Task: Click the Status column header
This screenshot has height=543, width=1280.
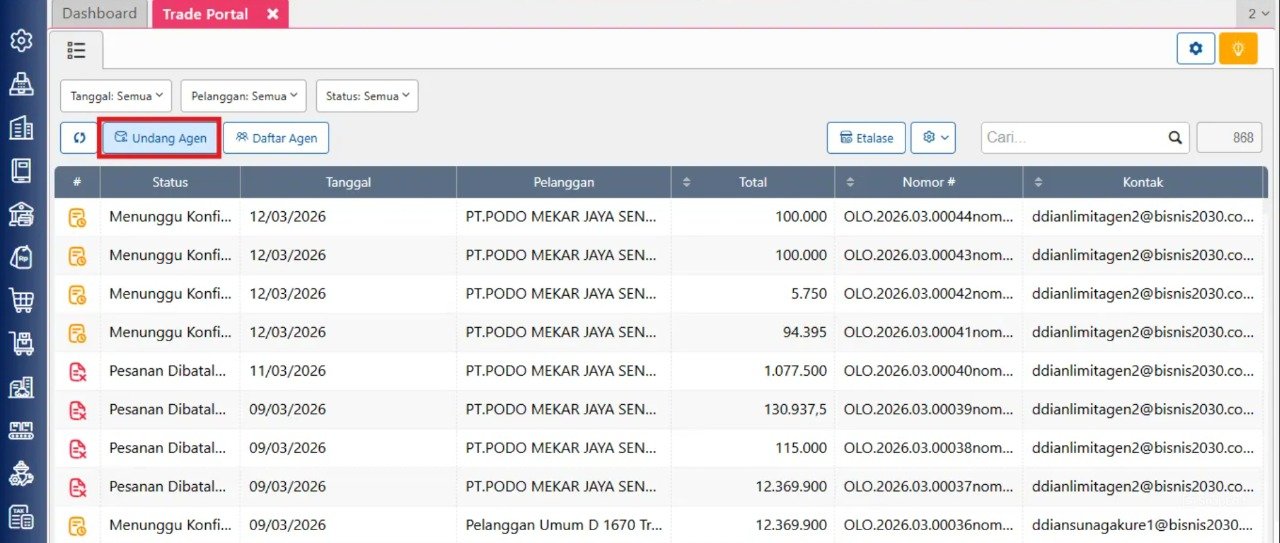Action: click(x=170, y=182)
